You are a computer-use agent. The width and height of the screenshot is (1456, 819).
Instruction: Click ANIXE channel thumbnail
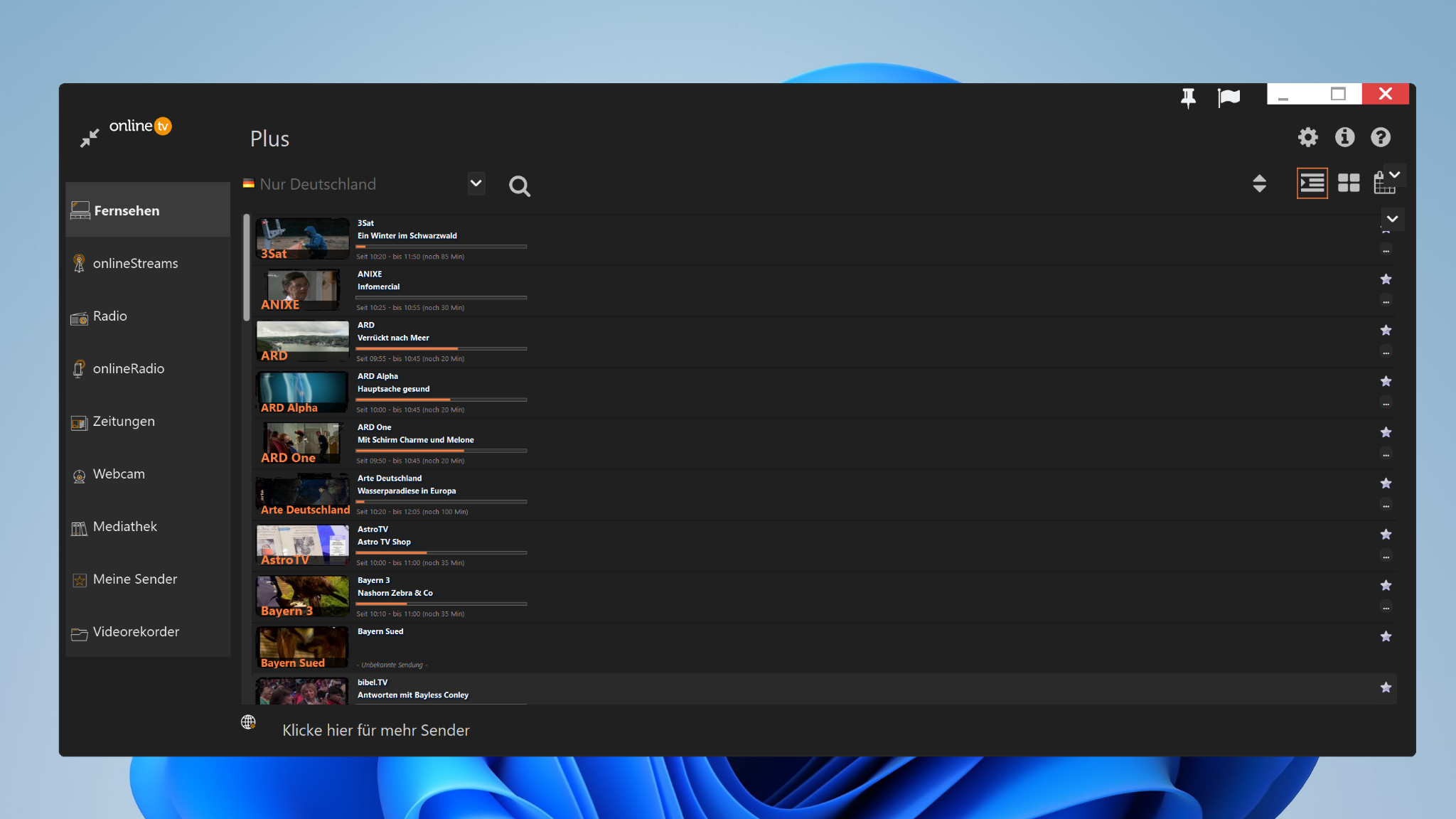pos(303,290)
